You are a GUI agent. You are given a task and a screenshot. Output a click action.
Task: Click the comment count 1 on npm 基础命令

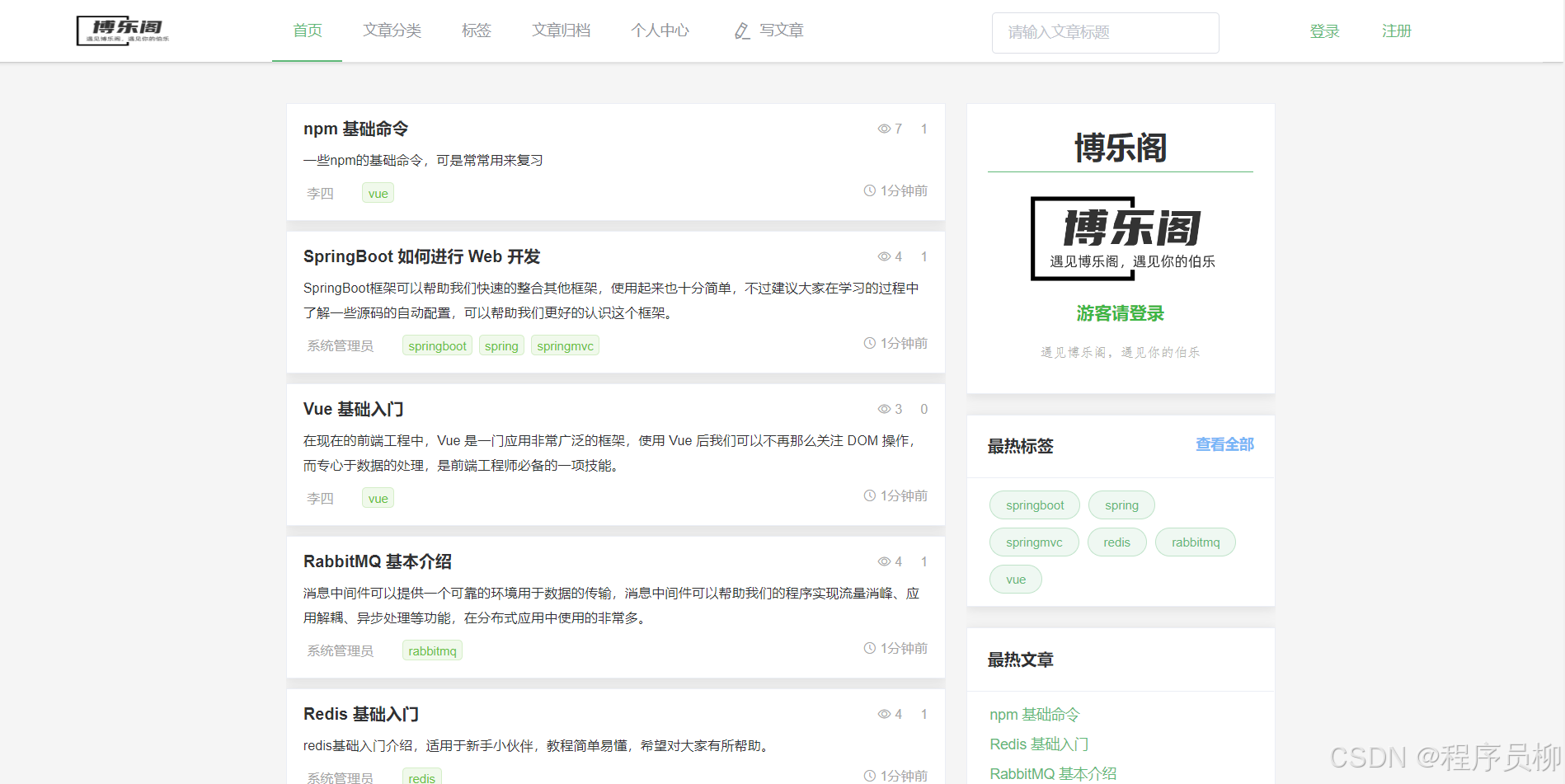924,129
